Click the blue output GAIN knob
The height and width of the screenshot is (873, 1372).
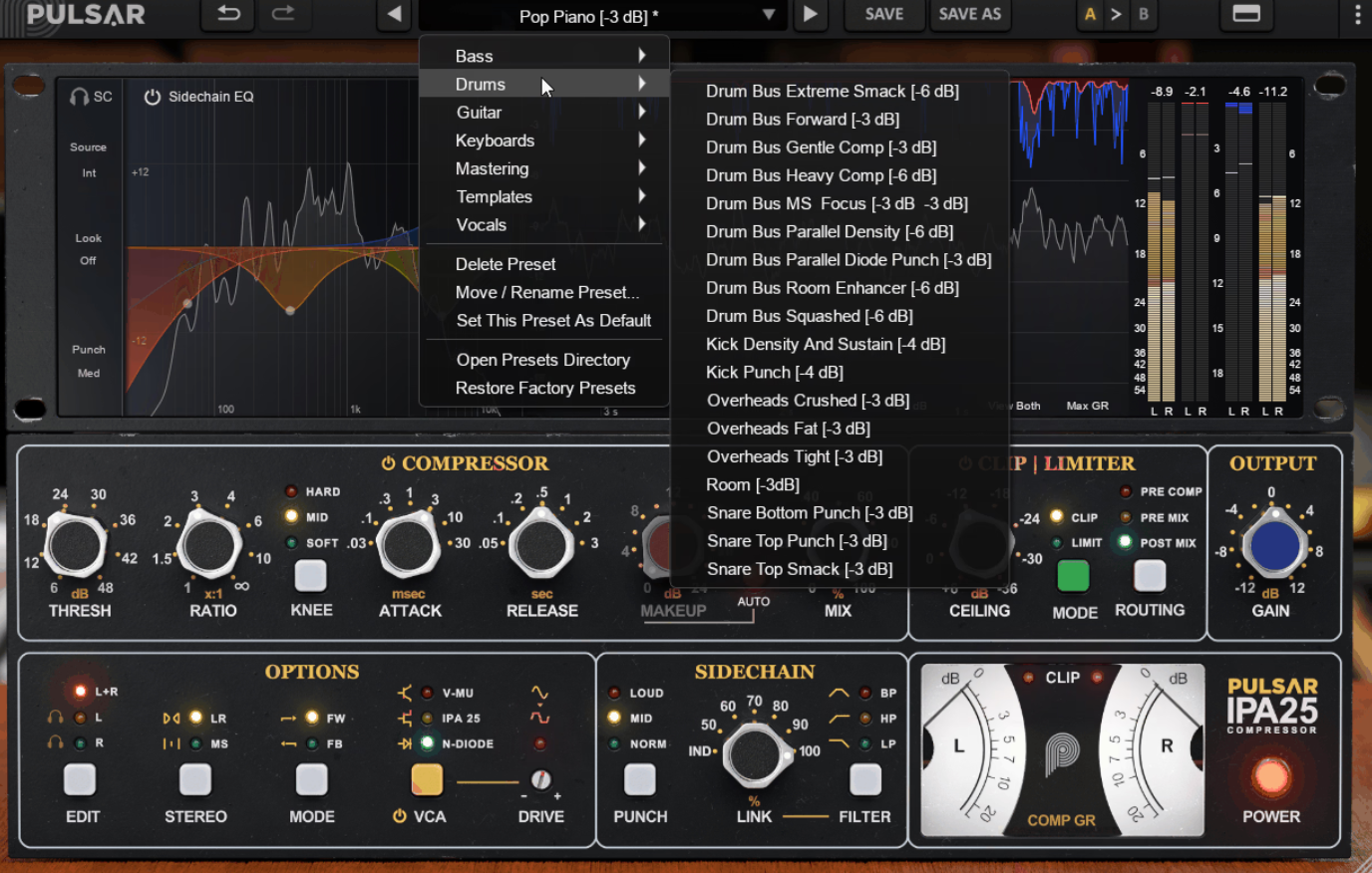pos(1273,545)
